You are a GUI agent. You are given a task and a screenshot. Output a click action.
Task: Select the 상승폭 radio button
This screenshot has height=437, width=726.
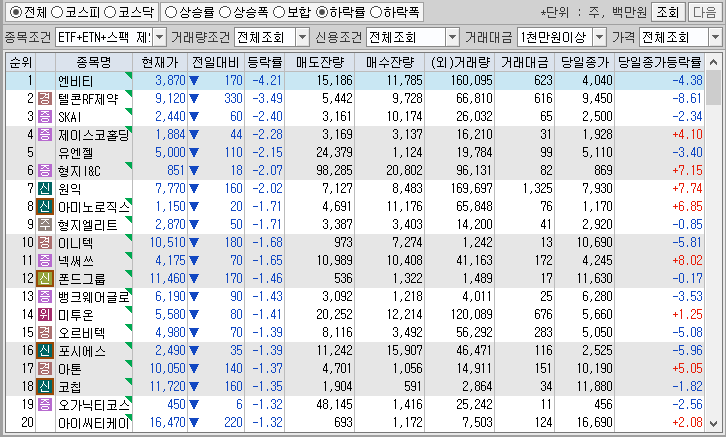coord(225,12)
